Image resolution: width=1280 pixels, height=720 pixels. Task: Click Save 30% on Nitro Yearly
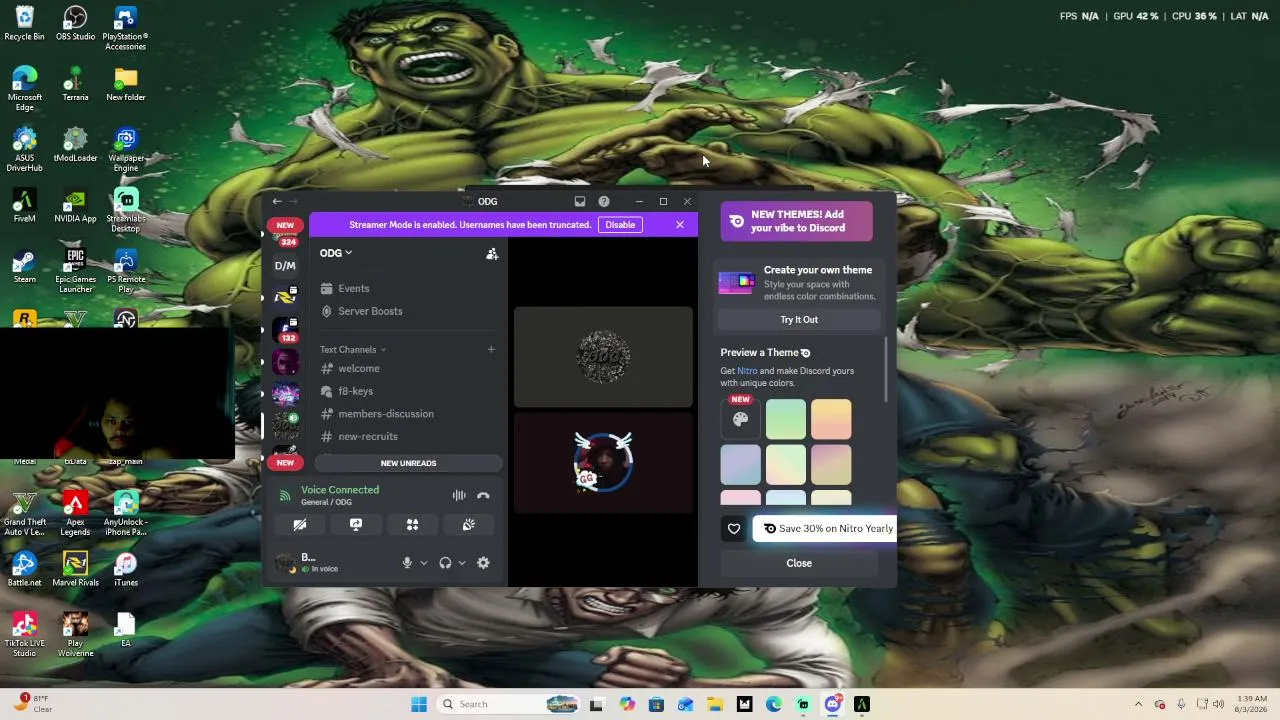point(825,529)
